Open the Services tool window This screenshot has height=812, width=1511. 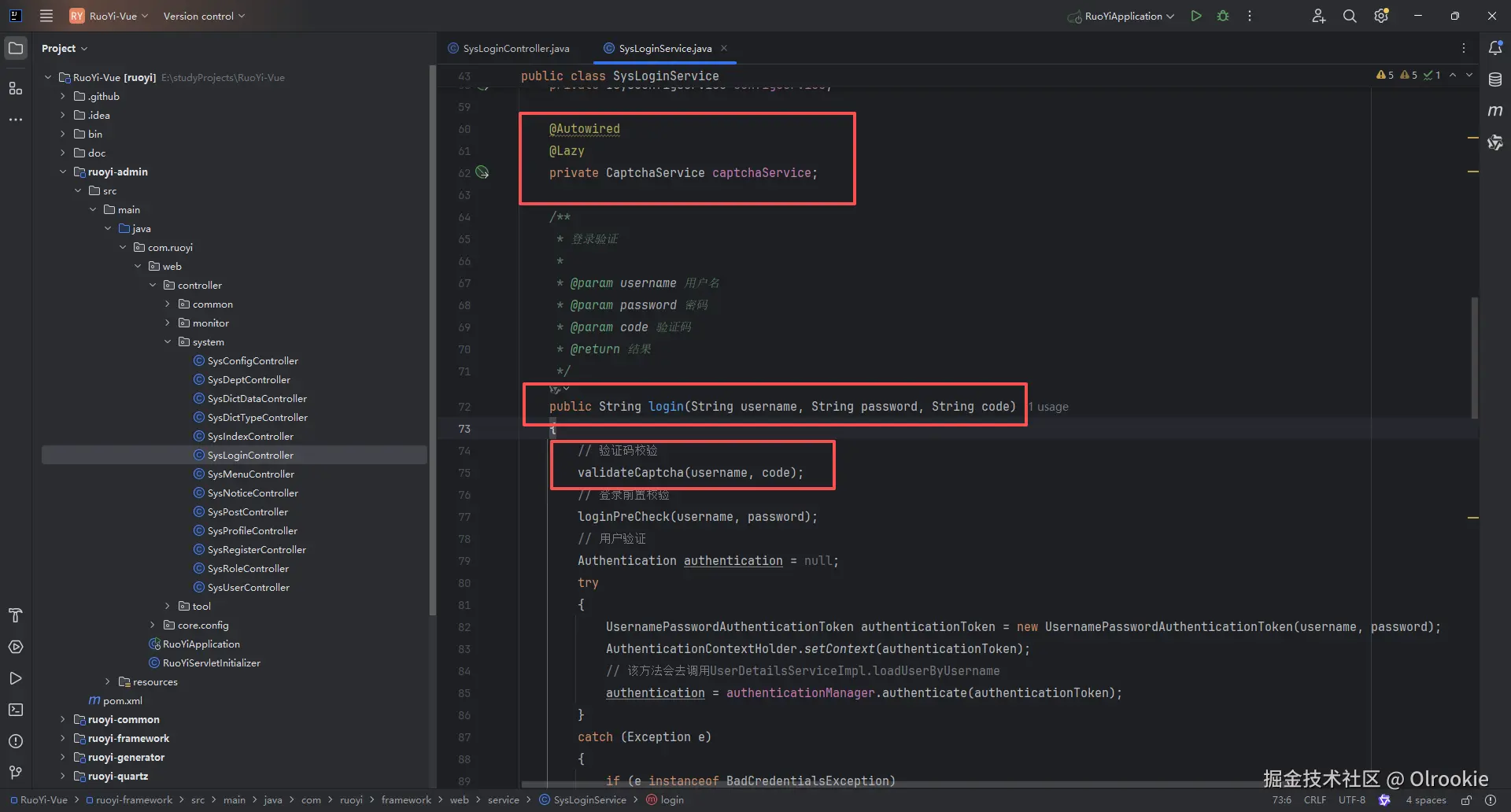pos(16,647)
